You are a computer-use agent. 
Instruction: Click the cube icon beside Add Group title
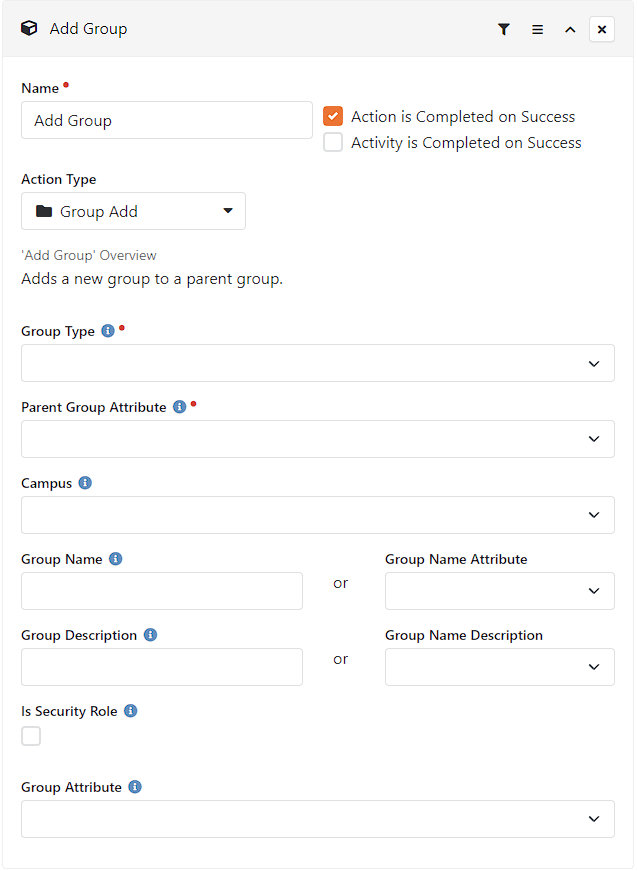29,28
